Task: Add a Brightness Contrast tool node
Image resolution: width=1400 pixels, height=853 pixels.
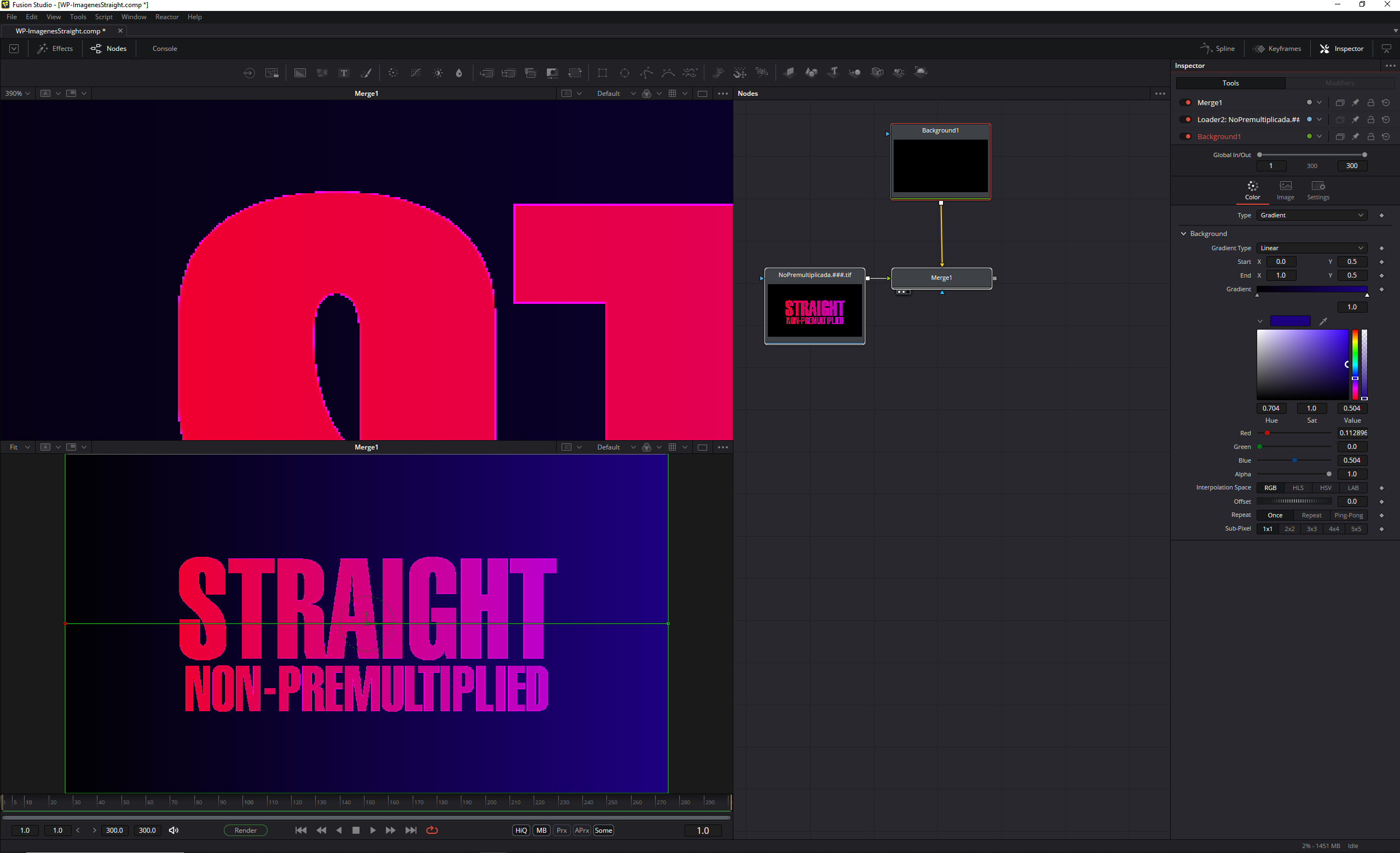Action: click(438, 73)
